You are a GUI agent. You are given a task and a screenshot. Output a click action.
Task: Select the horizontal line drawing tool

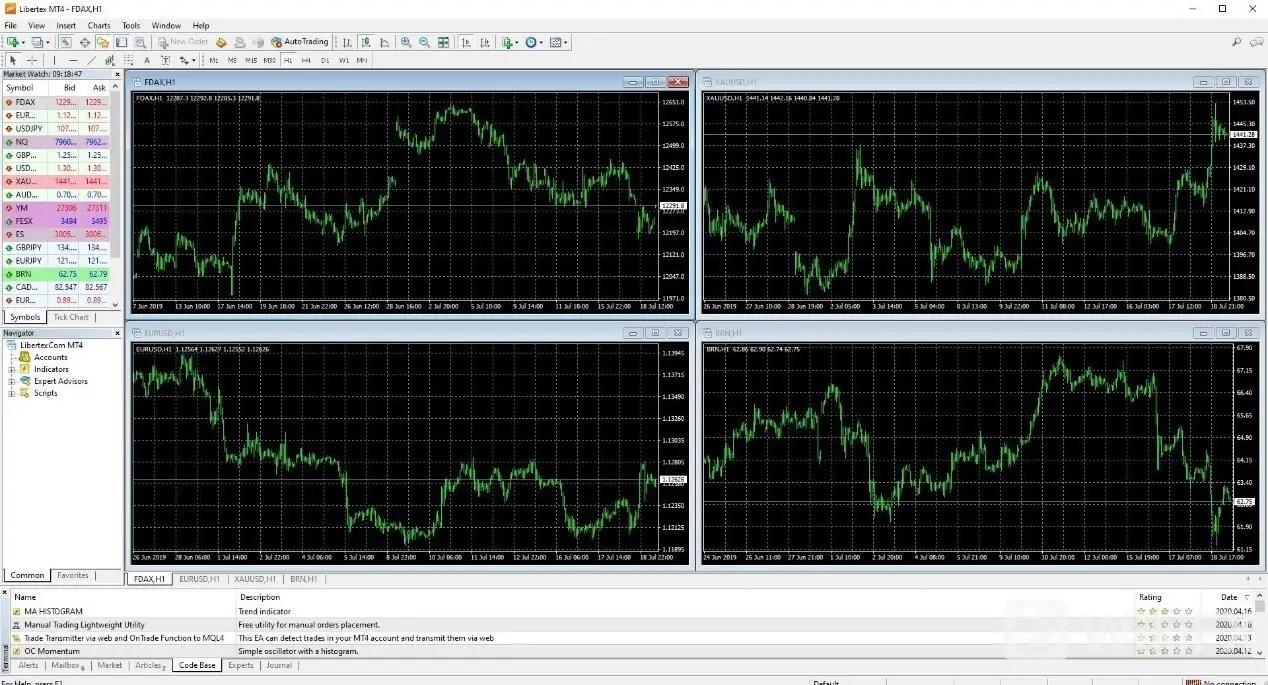(72, 61)
